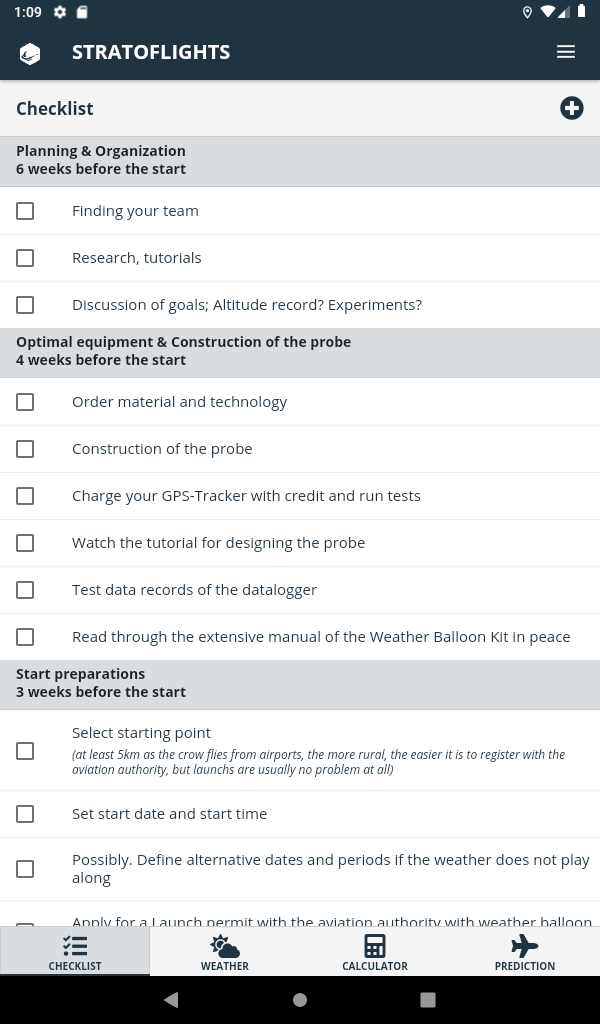The width and height of the screenshot is (600, 1024).
Task: Switch to the Calculator tab
Action: click(375, 952)
